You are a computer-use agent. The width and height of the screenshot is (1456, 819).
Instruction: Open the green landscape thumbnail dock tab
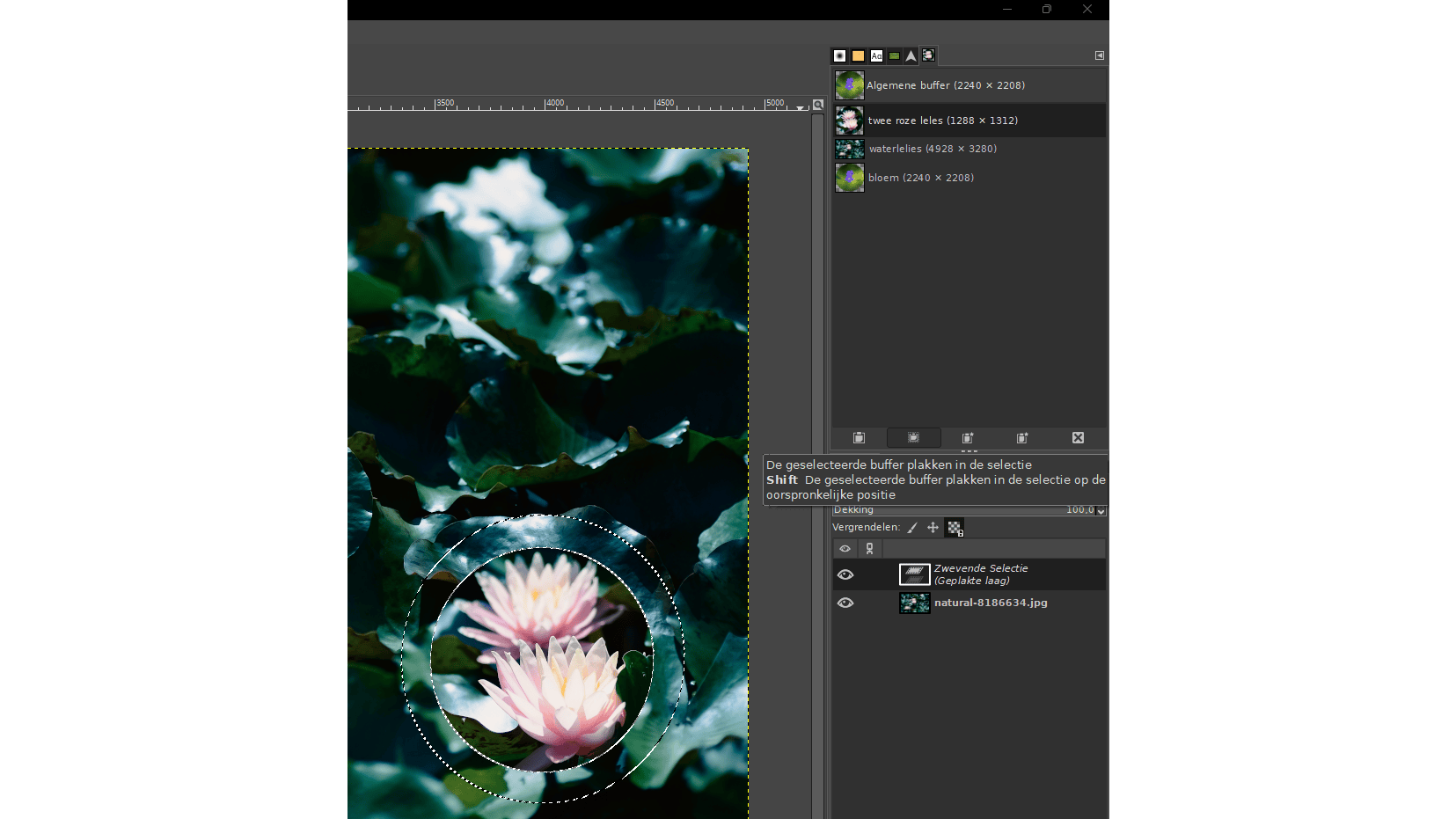(894, 55)
